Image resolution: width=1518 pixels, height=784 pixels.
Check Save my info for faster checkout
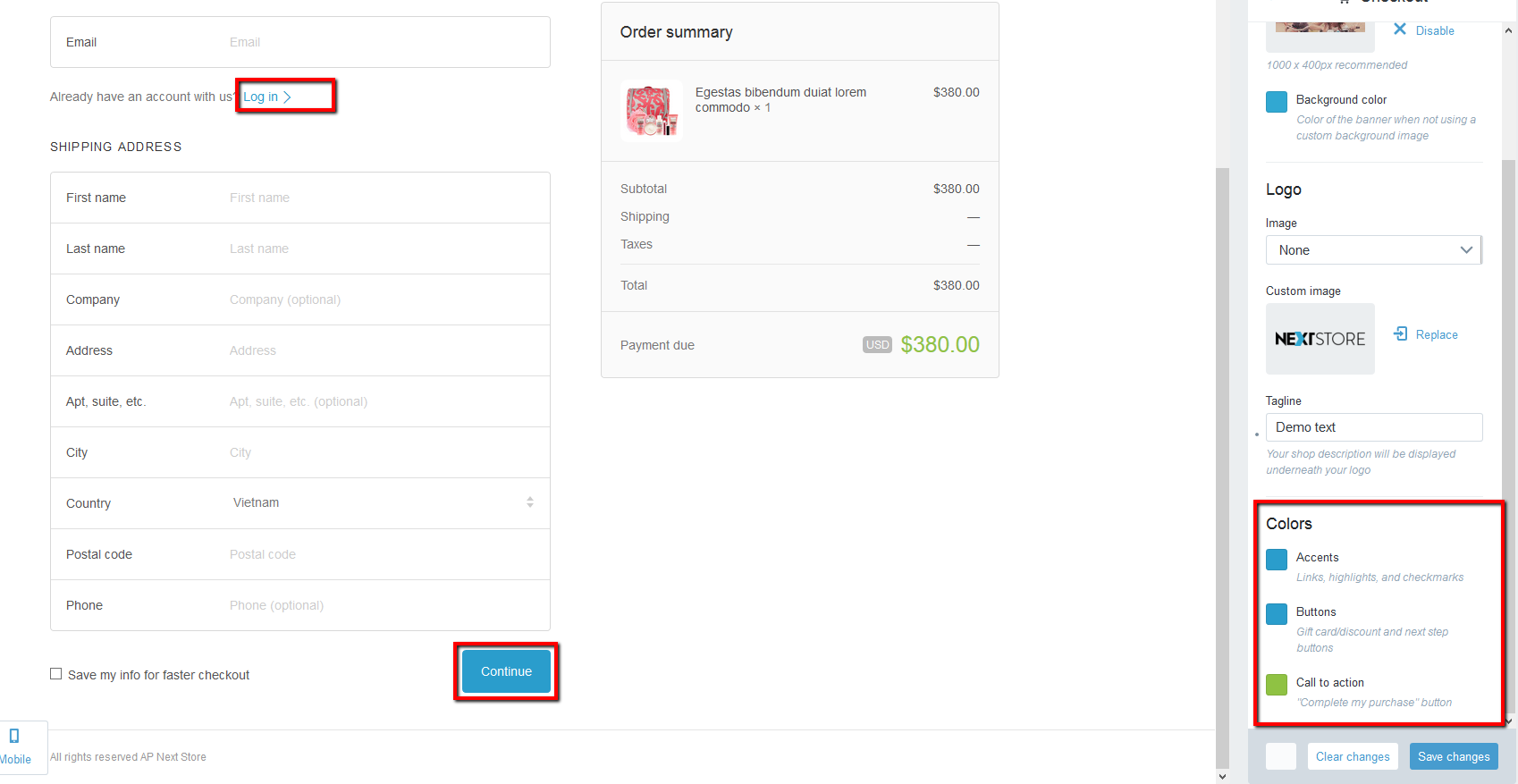point(56,674)
